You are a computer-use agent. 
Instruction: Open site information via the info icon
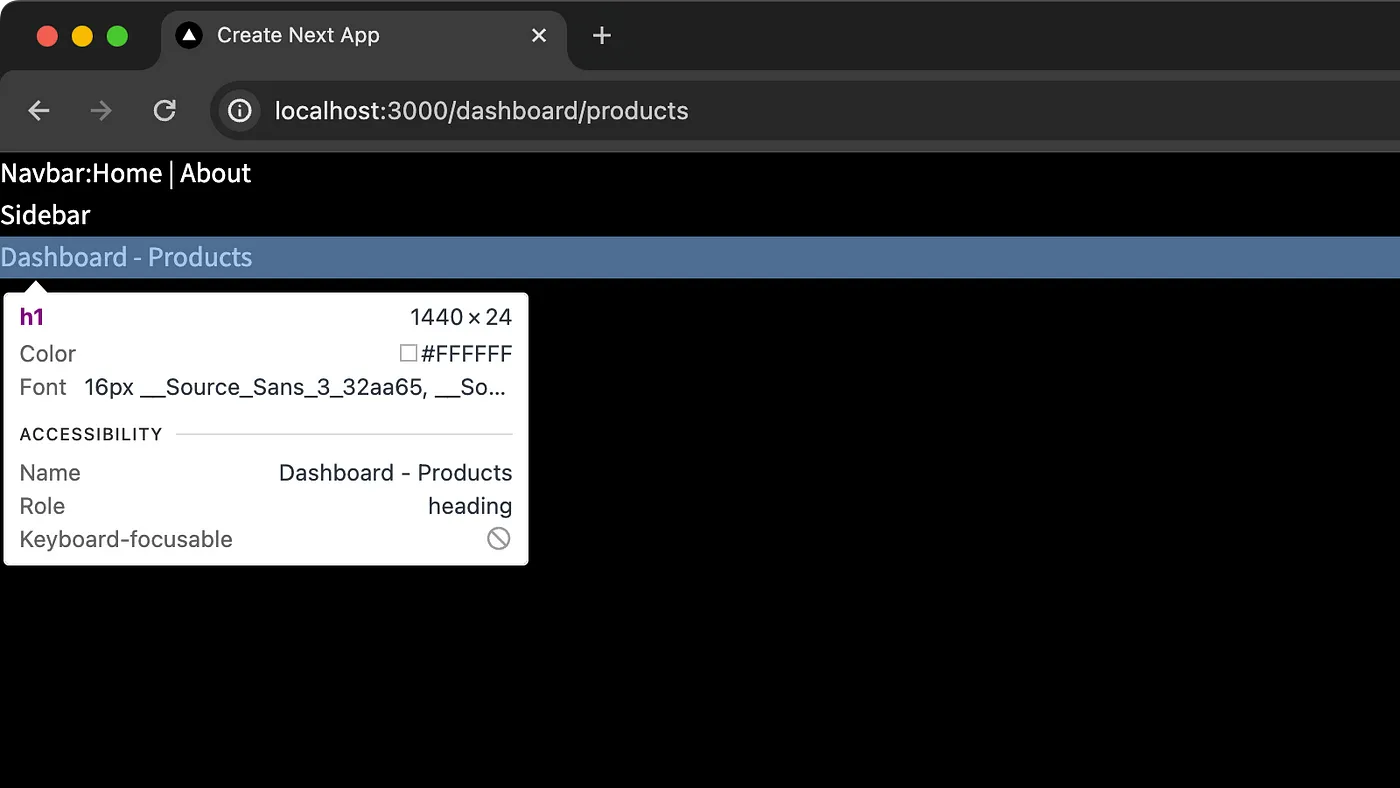(238, 111)
